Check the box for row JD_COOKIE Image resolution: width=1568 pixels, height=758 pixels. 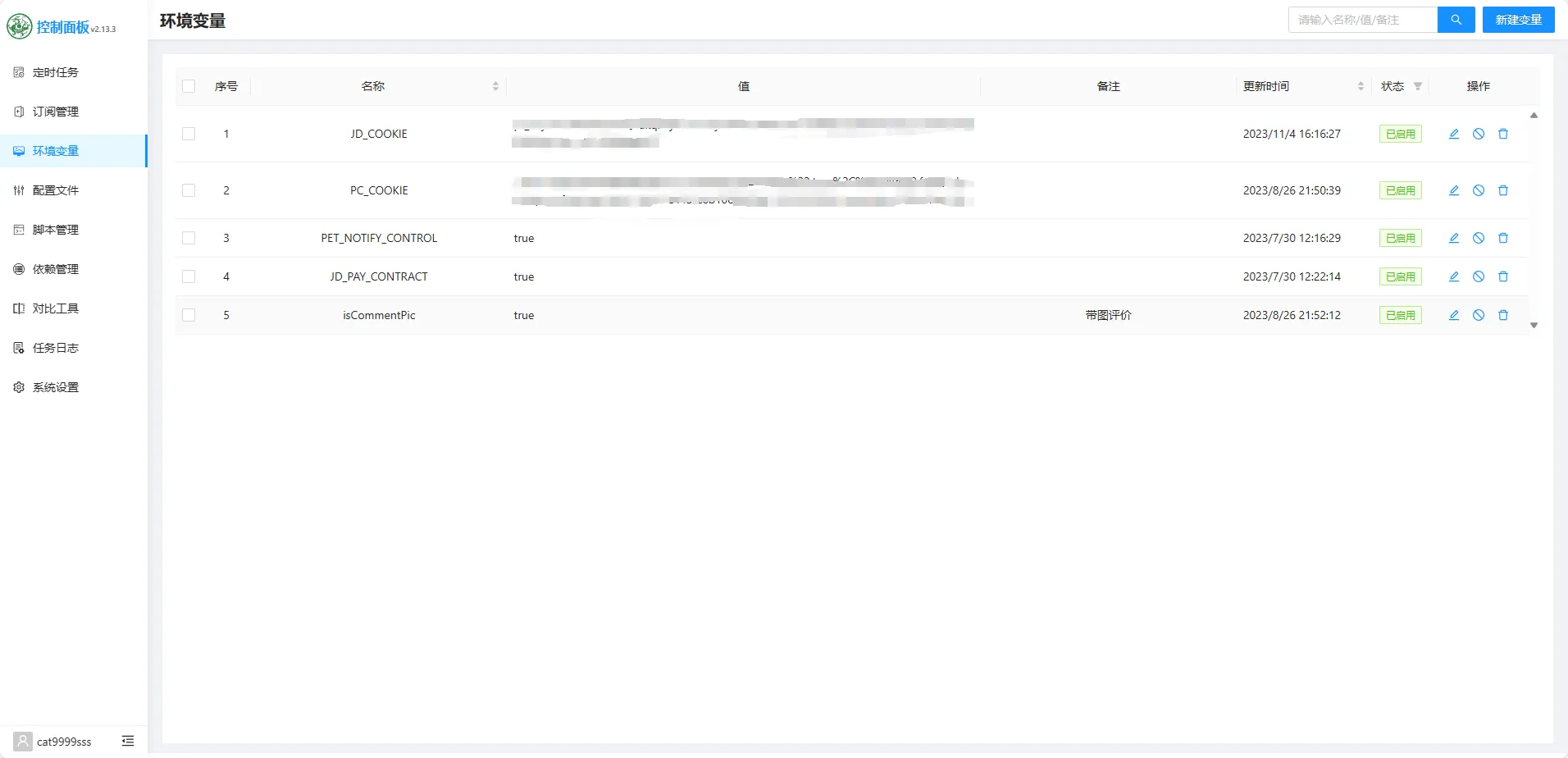pos(189,134)
